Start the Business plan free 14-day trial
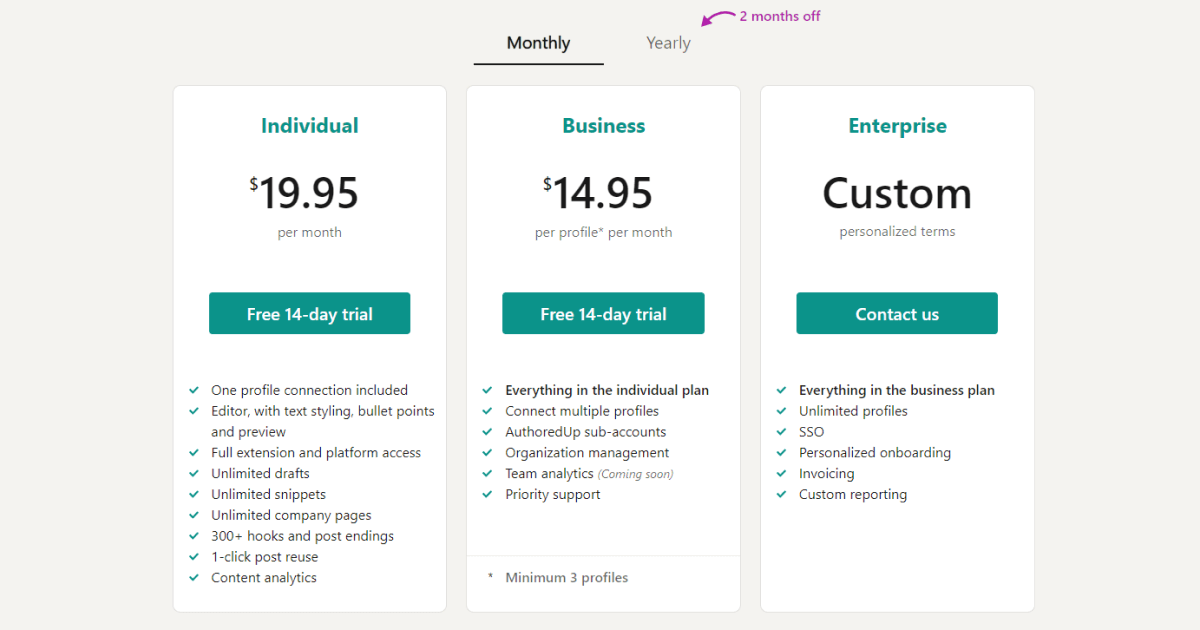Viewport: 1200px width, 630px height. (x=603, y=313)
